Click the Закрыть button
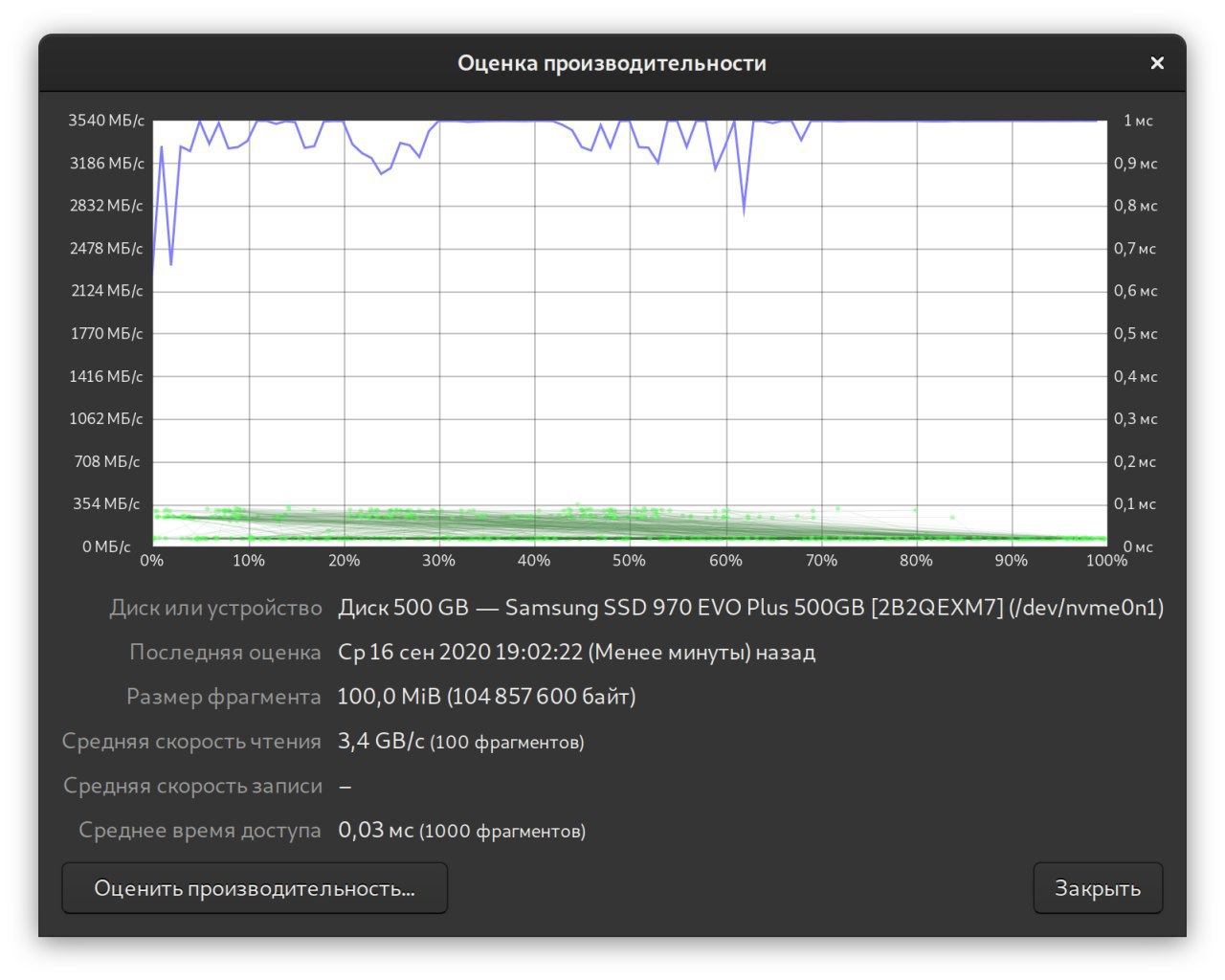Image resolution: width=1225 pixels, height=980 pixels. [x=1098, y=888]
